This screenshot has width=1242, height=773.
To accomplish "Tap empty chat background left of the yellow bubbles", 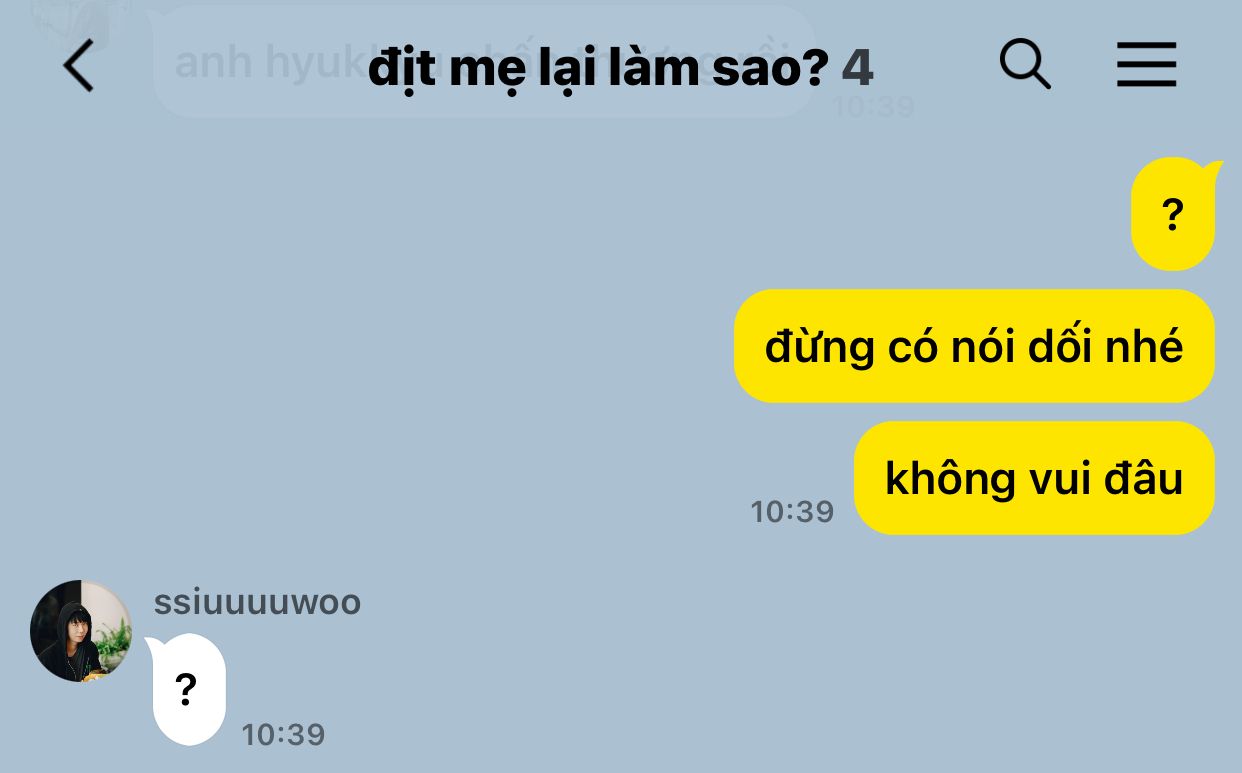I will coord(400,350).
